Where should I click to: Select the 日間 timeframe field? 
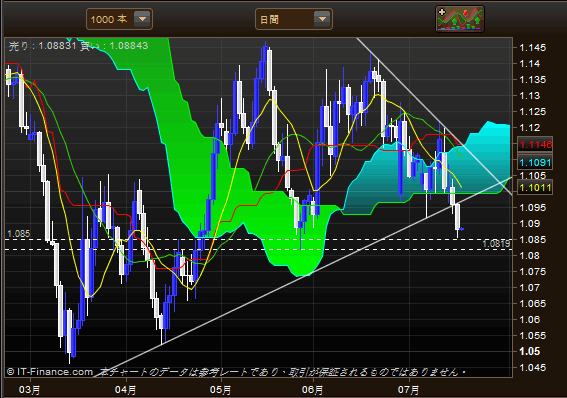coord(294,19)
